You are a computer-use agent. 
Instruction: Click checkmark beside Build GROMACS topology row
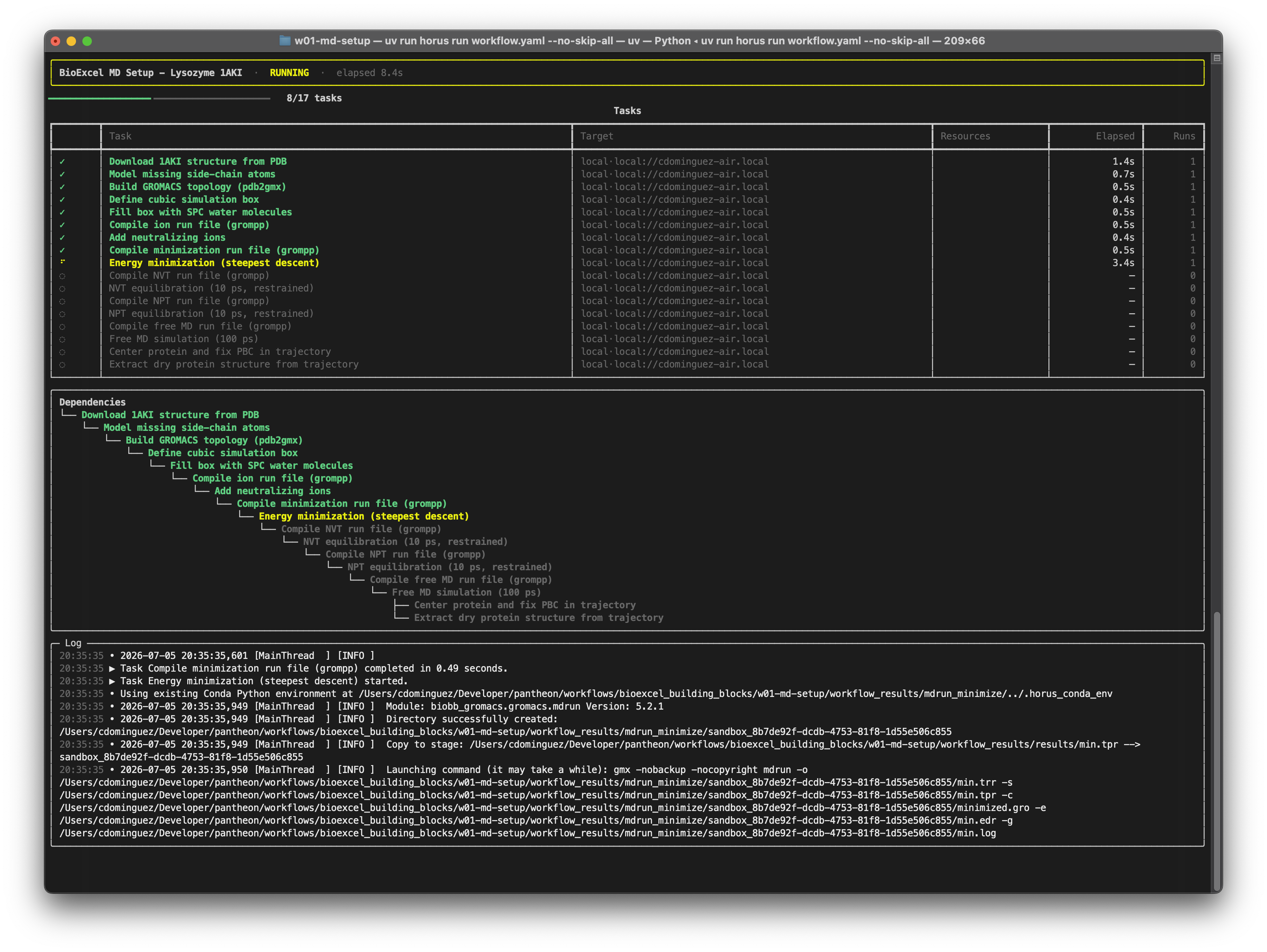(x=63, y=187)
